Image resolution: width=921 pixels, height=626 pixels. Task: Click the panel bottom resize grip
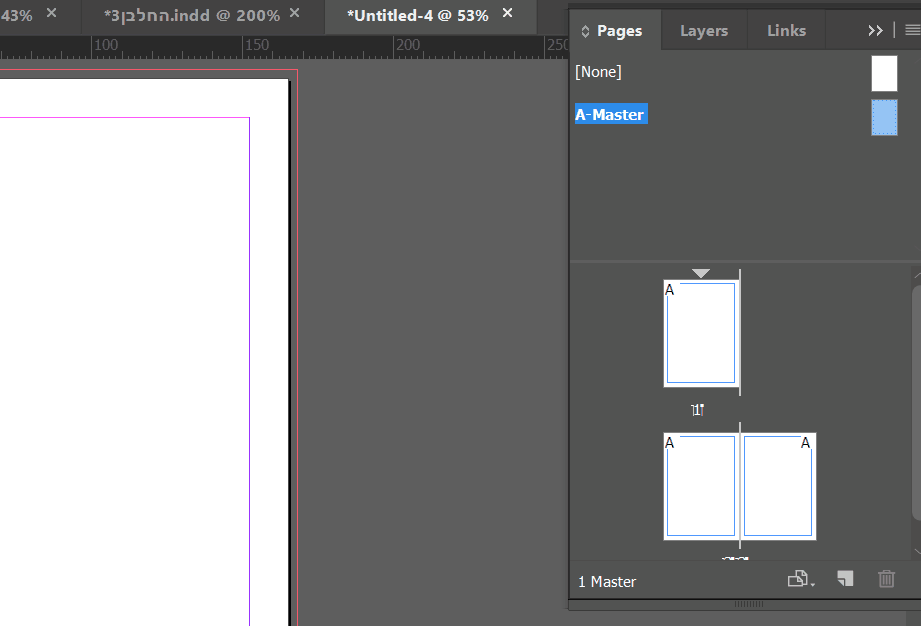749,604
